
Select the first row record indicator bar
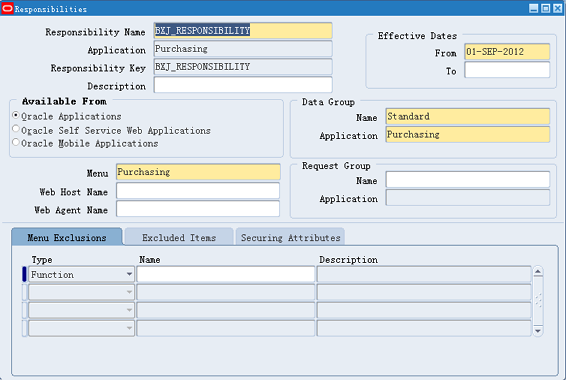tap(24, 274)
